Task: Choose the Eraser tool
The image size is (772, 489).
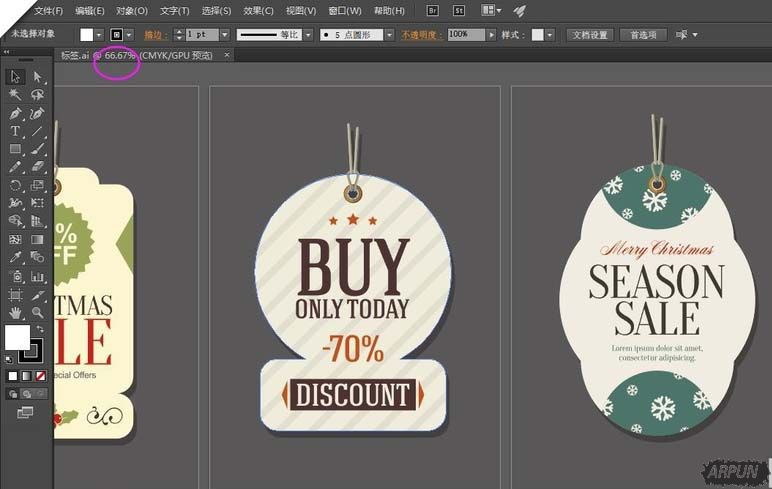Action: (38, 168)
